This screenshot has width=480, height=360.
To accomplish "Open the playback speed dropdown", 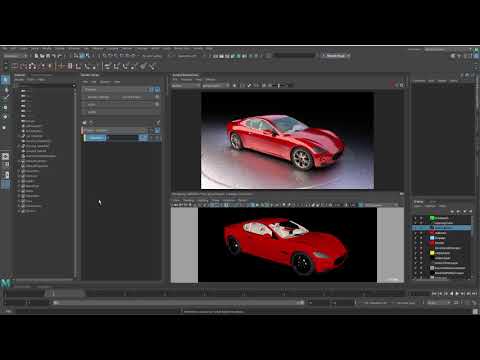I will [x=438, y=303].
